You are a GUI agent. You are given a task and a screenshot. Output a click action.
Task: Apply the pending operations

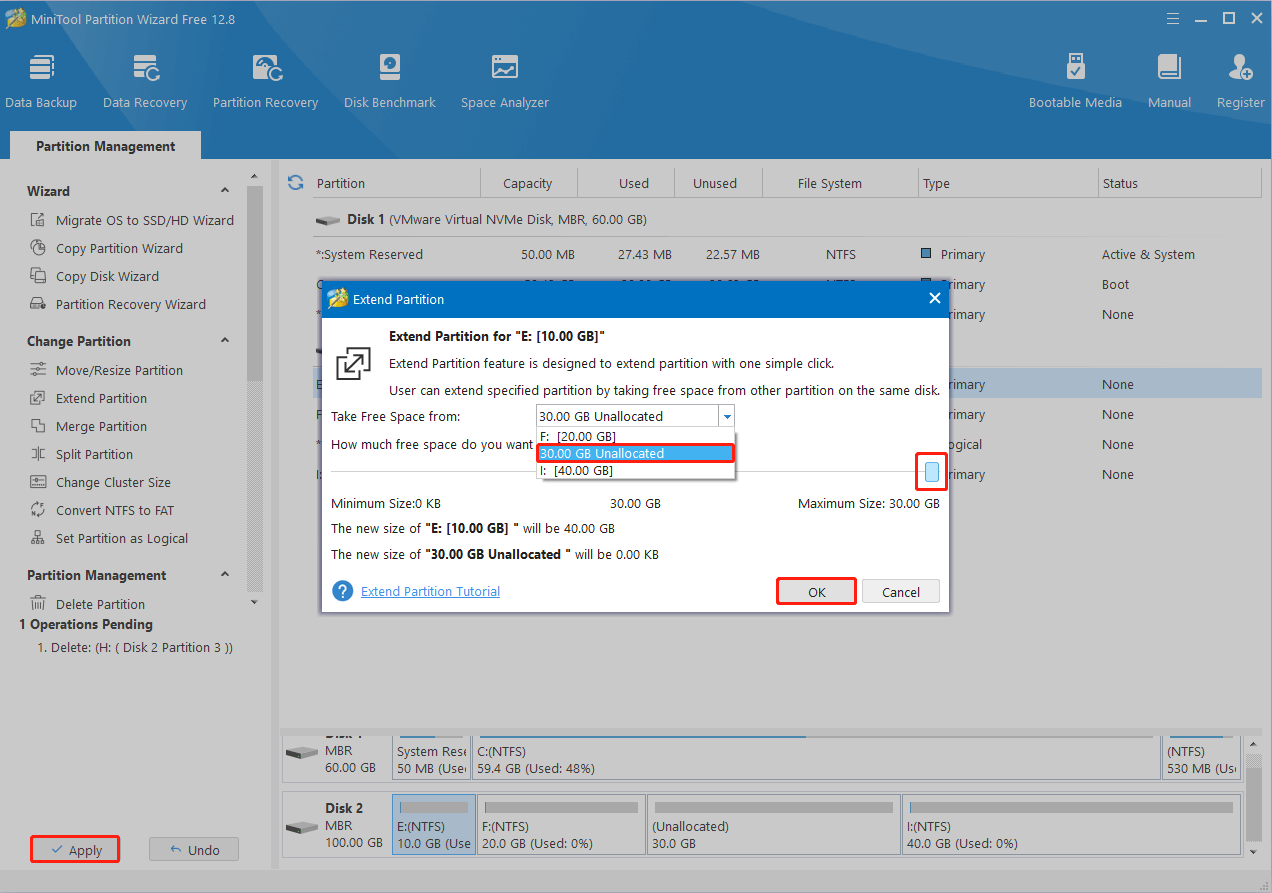click(x=75, y=850)
